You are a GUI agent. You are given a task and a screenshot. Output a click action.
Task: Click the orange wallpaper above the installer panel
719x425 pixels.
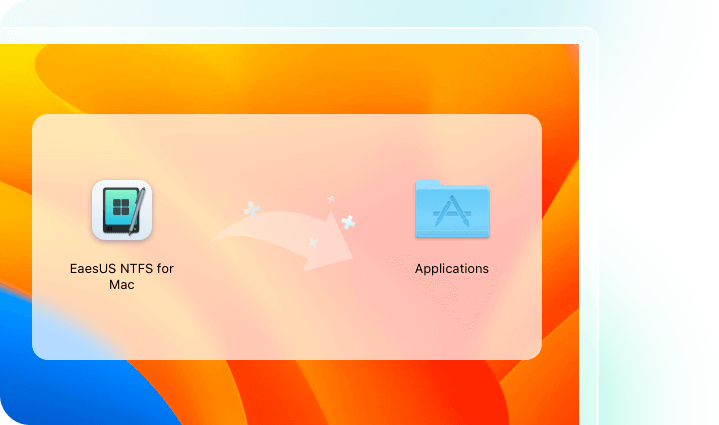300,80
